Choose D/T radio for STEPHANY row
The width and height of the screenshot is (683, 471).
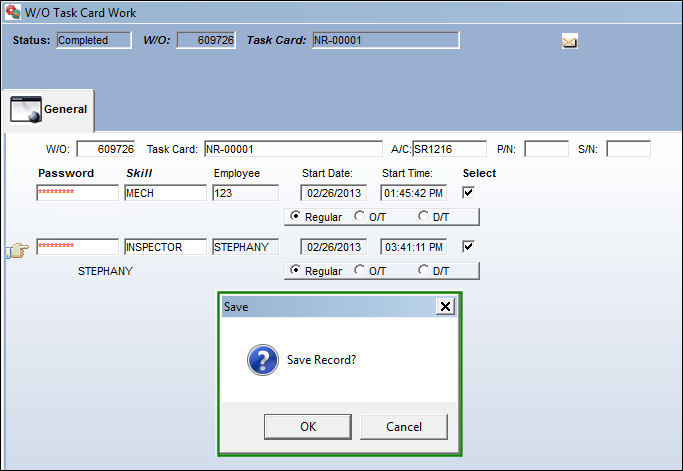(x=423, y=270)
